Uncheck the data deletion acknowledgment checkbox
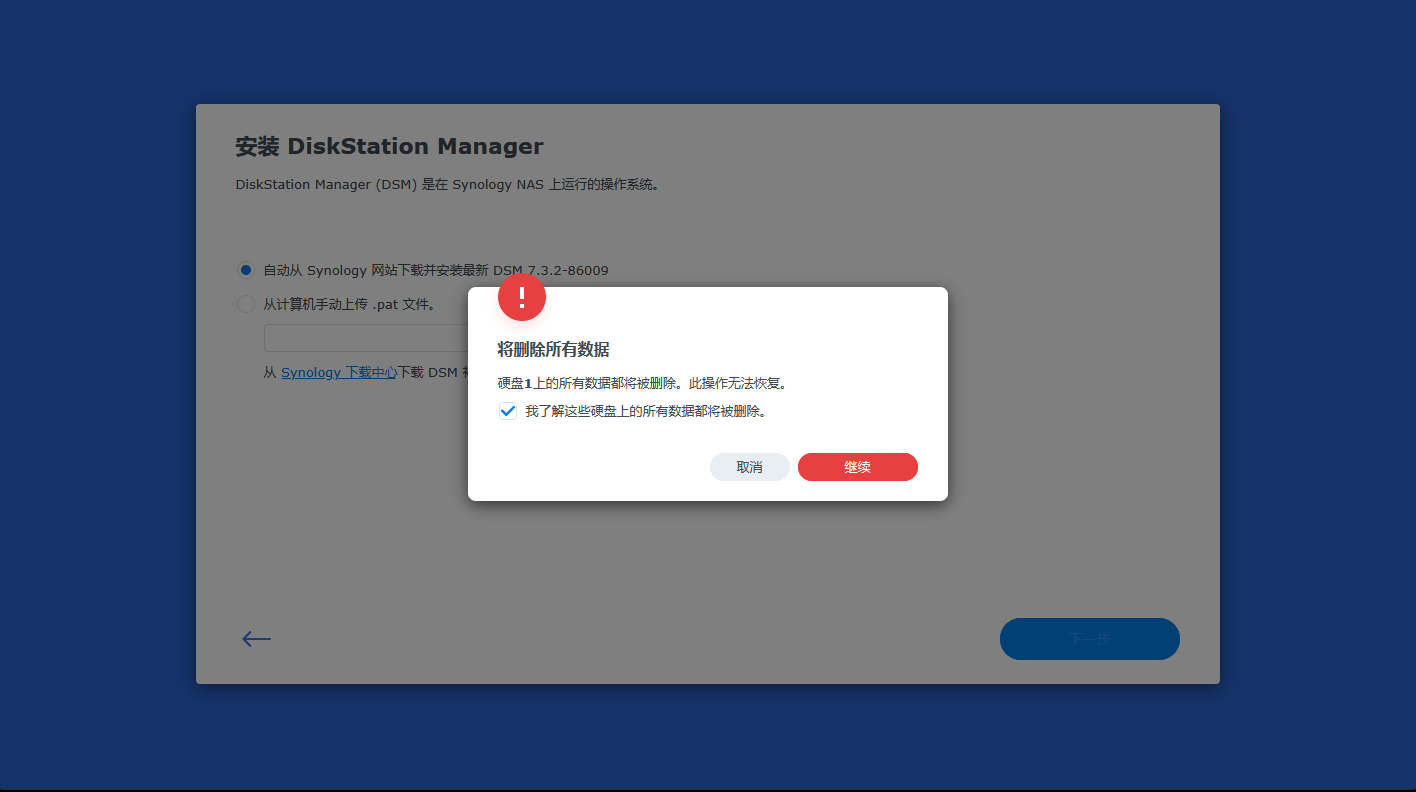The height and width of the screenshot is (792, 1416). pos(508,411)
